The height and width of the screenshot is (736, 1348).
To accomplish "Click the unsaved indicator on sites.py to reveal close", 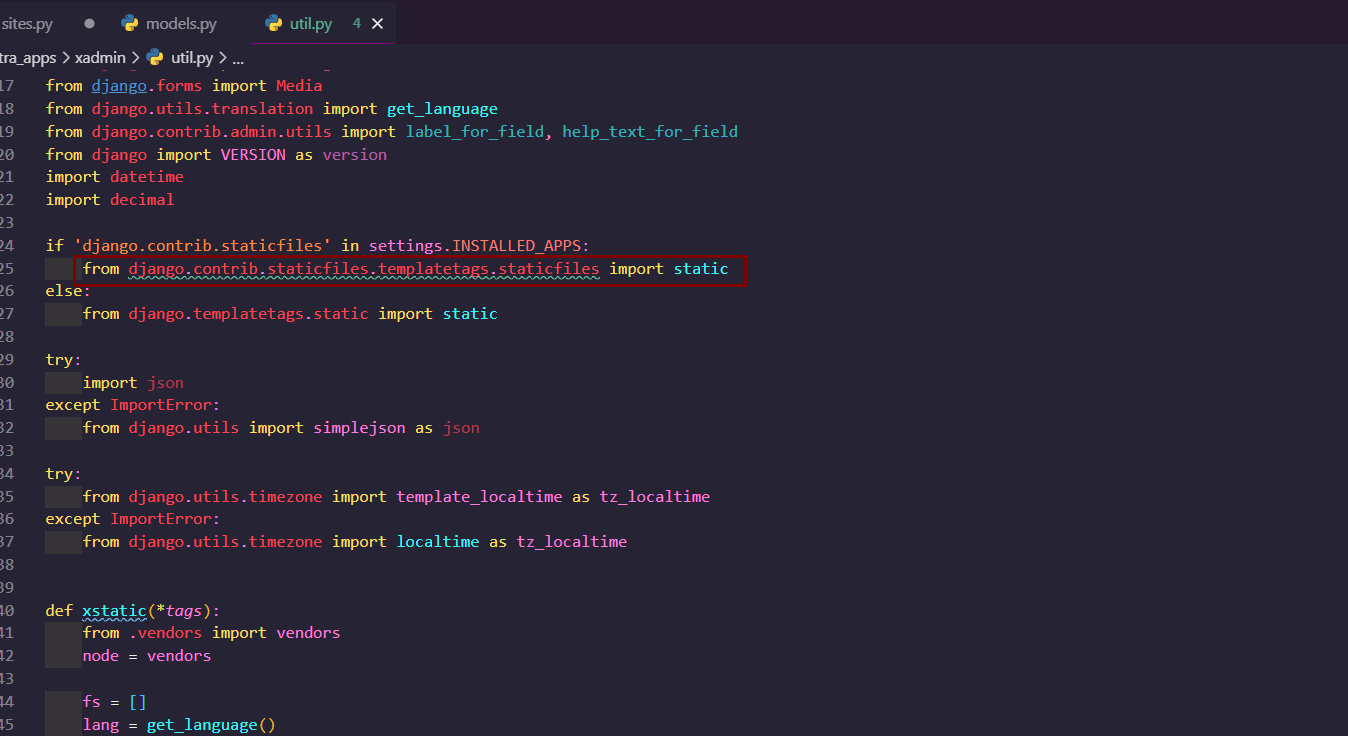I will (x=89, y=23).
